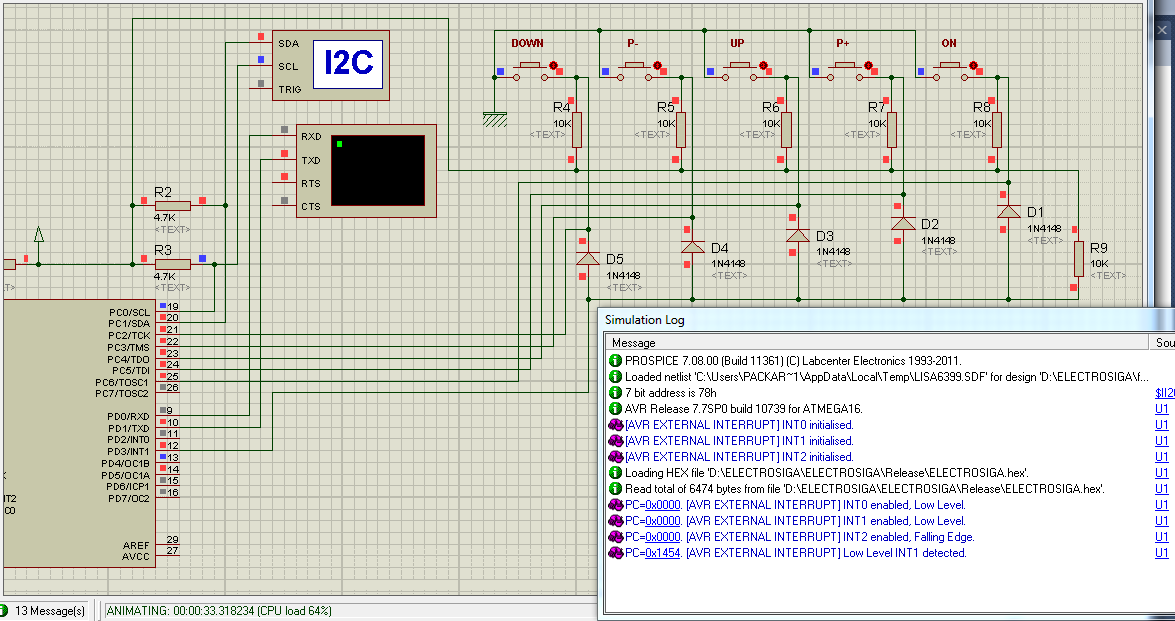Click the virtual terminal black screen
The width and height of the screenshot is (1175, 621).
pos(377,170)
